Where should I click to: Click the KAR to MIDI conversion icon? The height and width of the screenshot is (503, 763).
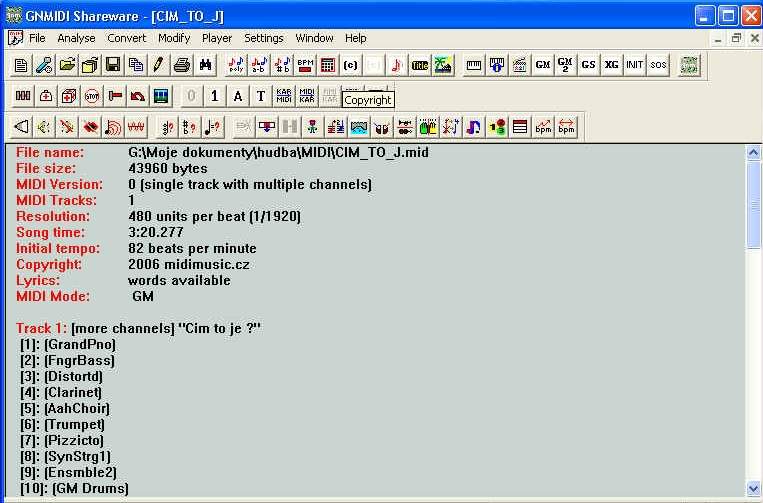[x=283, y=96]
